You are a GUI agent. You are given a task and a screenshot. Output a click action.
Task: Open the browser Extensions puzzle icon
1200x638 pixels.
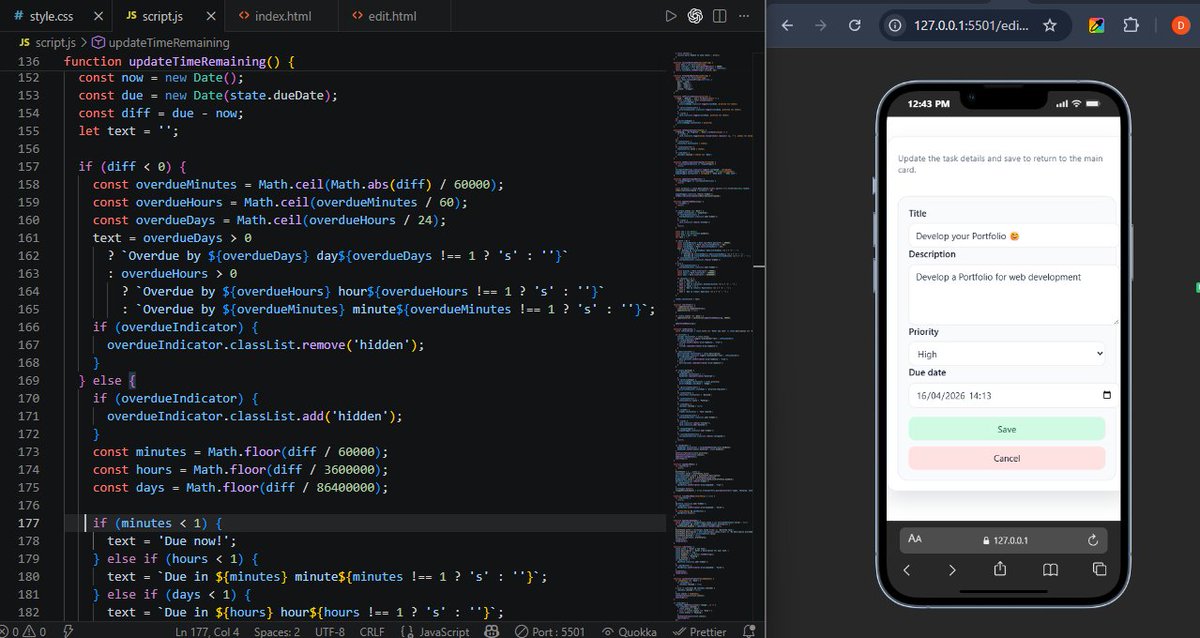pyautogui.click(x=1131, y=26)
